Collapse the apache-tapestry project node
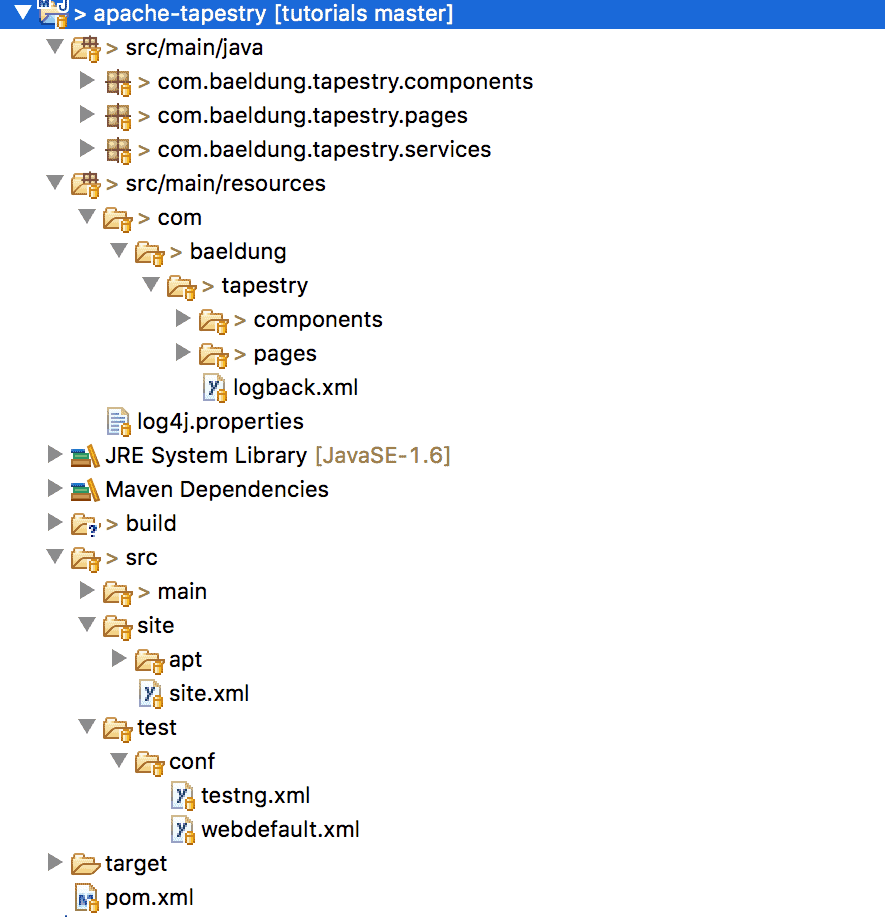 [x=23, y=12]
